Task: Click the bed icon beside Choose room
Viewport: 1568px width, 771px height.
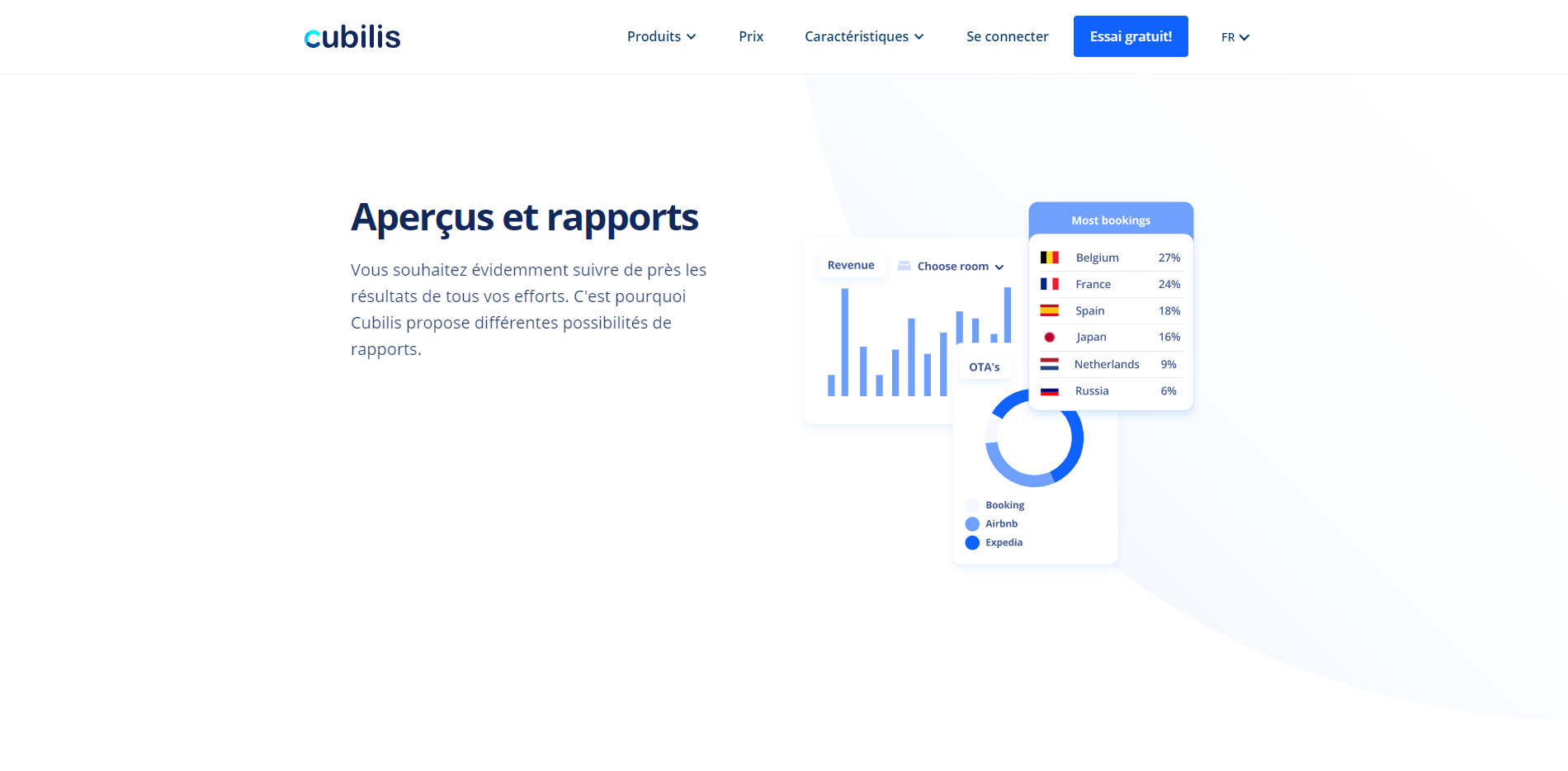Action: pyautogui.click(x=905, y=266)
